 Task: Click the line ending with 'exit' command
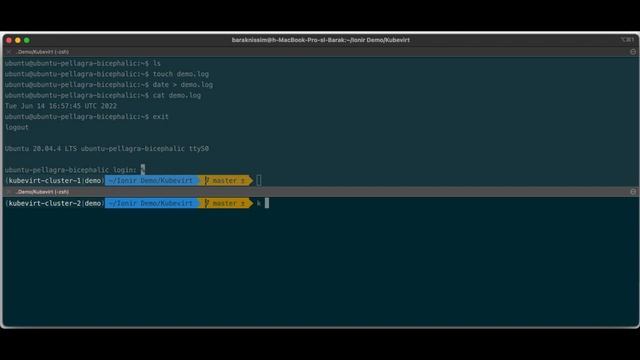[87, 116]
